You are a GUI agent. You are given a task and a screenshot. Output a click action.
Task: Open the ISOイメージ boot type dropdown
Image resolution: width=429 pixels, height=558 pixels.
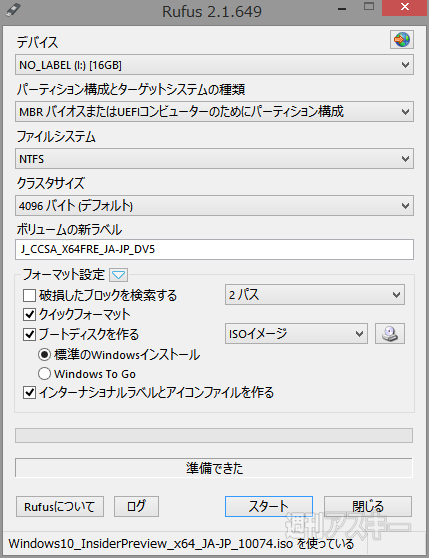click(x=296, y=334)
